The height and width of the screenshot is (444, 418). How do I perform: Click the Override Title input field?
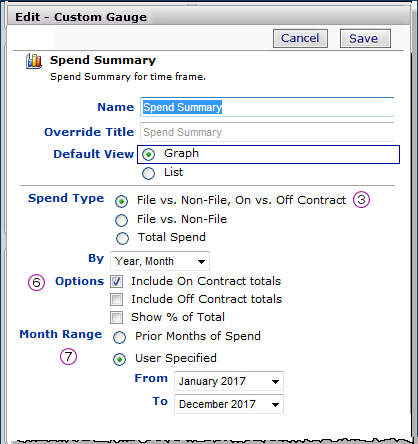coord(267,132)
